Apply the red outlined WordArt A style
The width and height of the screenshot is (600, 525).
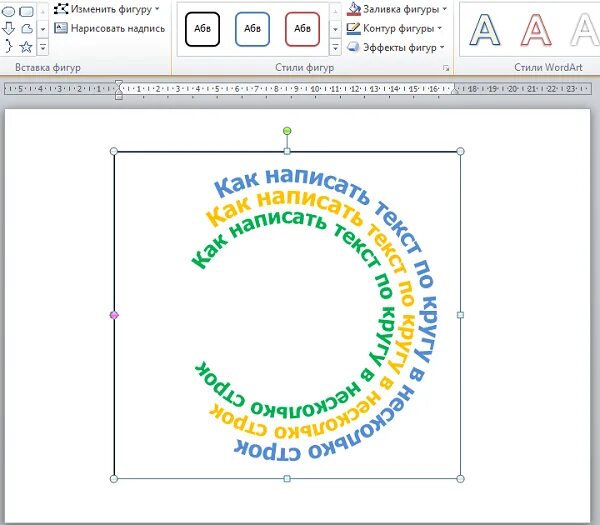536,30
